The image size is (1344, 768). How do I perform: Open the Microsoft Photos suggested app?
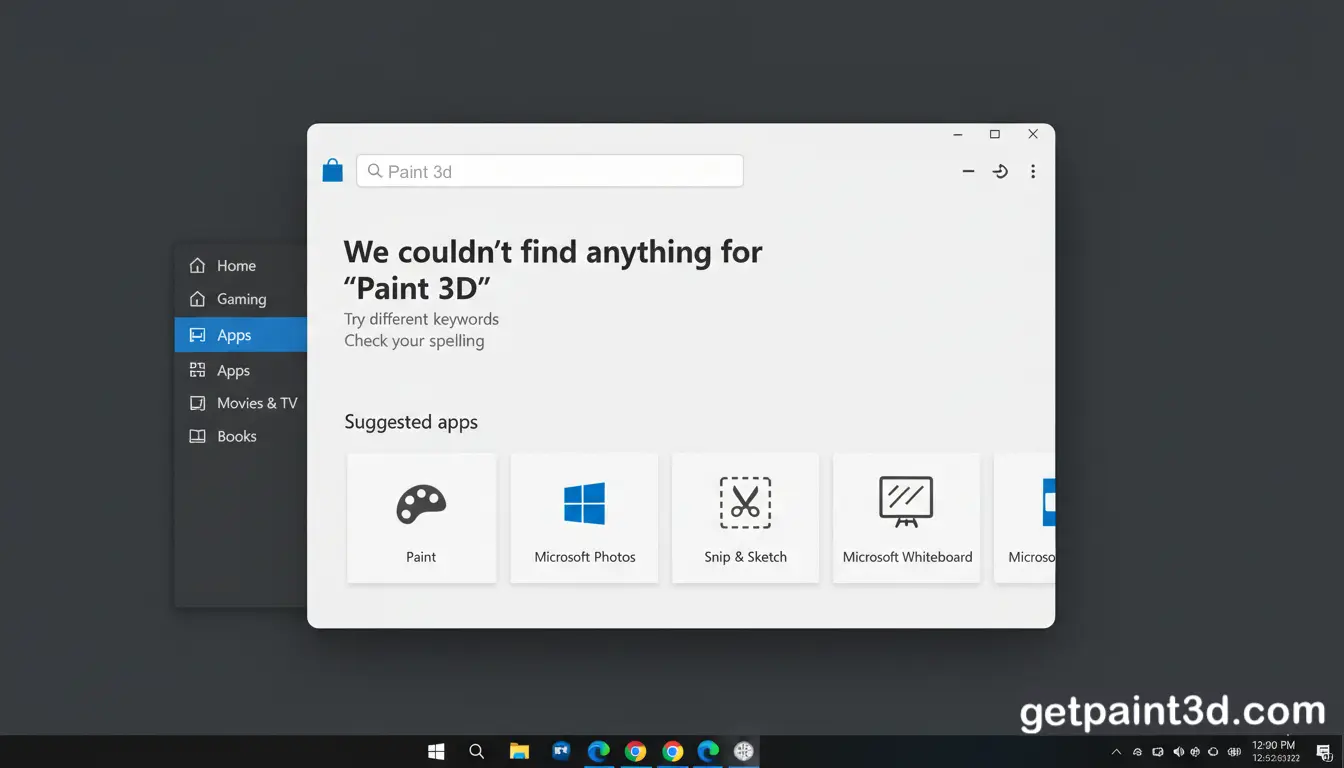click(584, 517)
